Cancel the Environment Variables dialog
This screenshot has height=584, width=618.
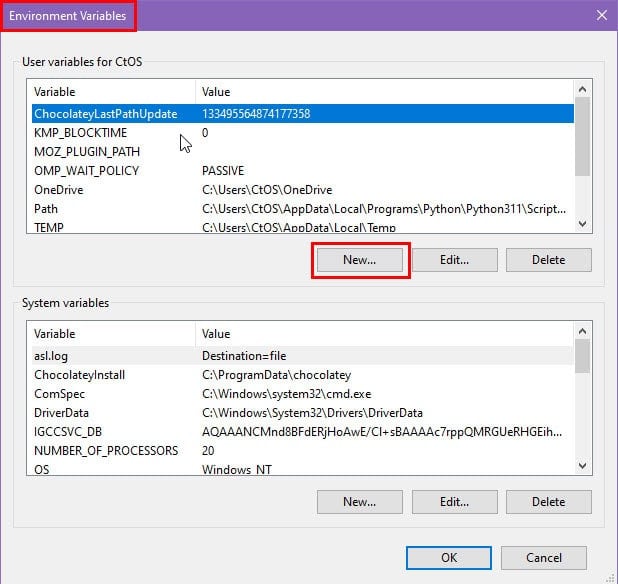544,558
